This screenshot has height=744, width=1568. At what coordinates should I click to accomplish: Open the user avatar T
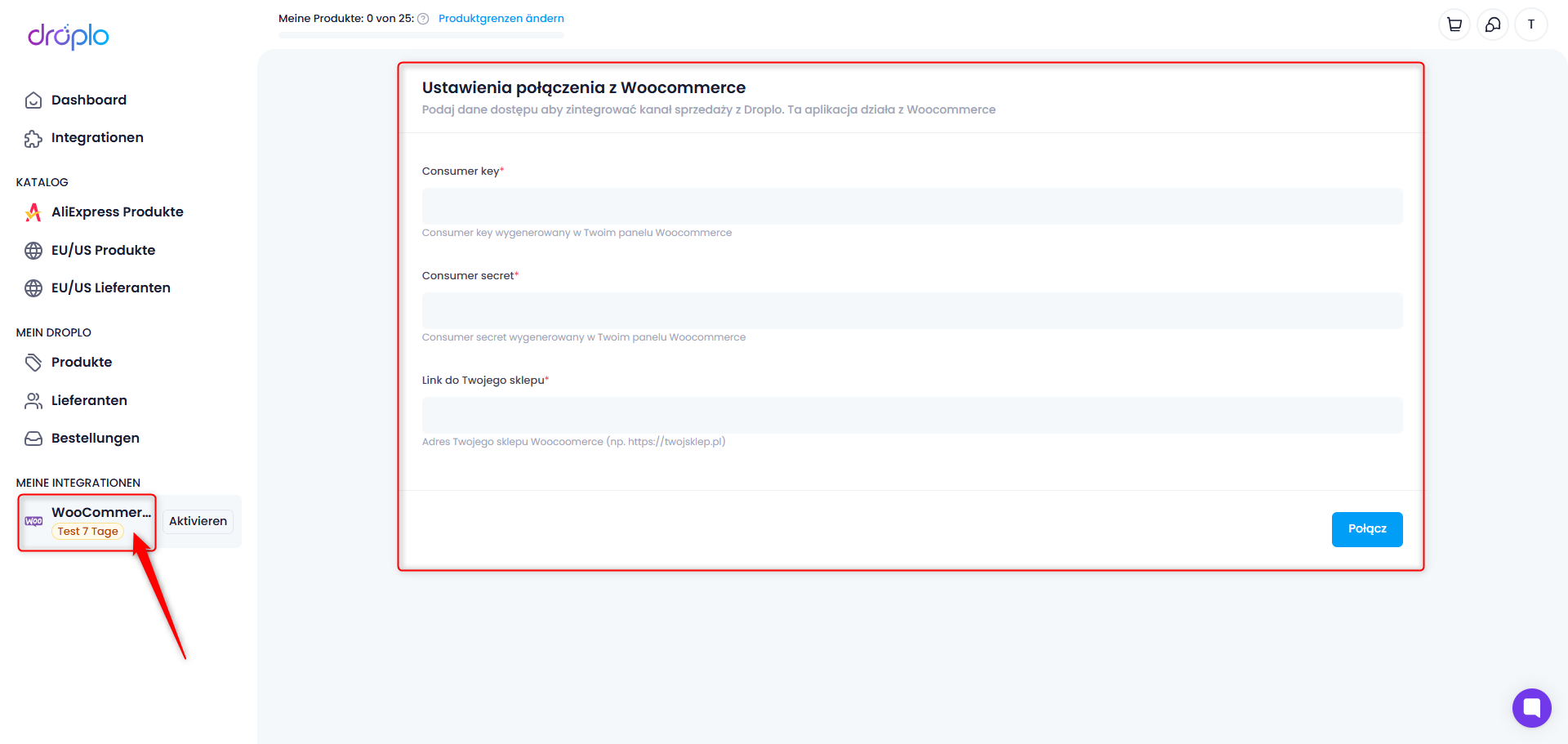[1531, 25]
